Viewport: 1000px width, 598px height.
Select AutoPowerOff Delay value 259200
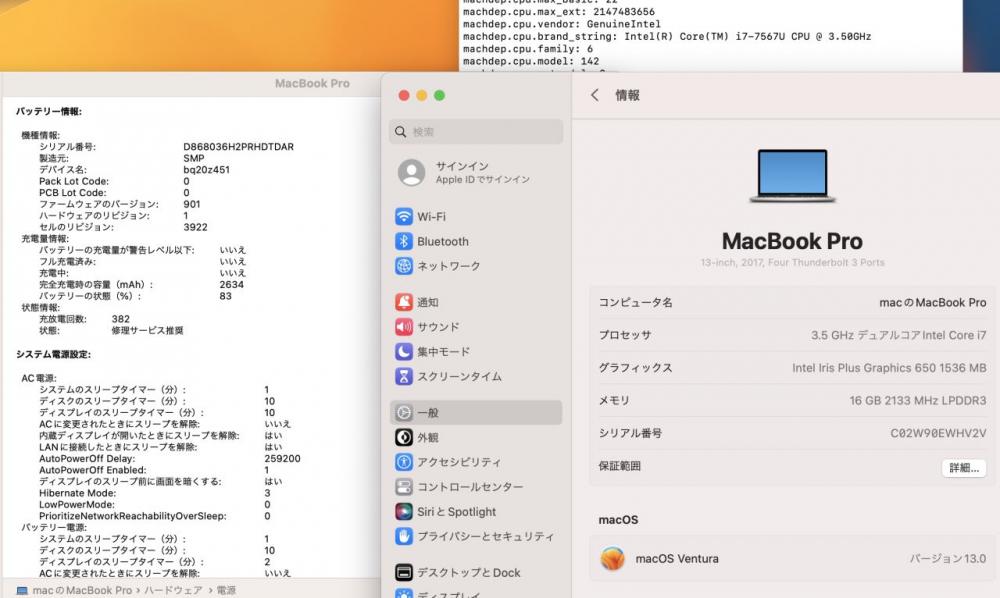(283, 458)
